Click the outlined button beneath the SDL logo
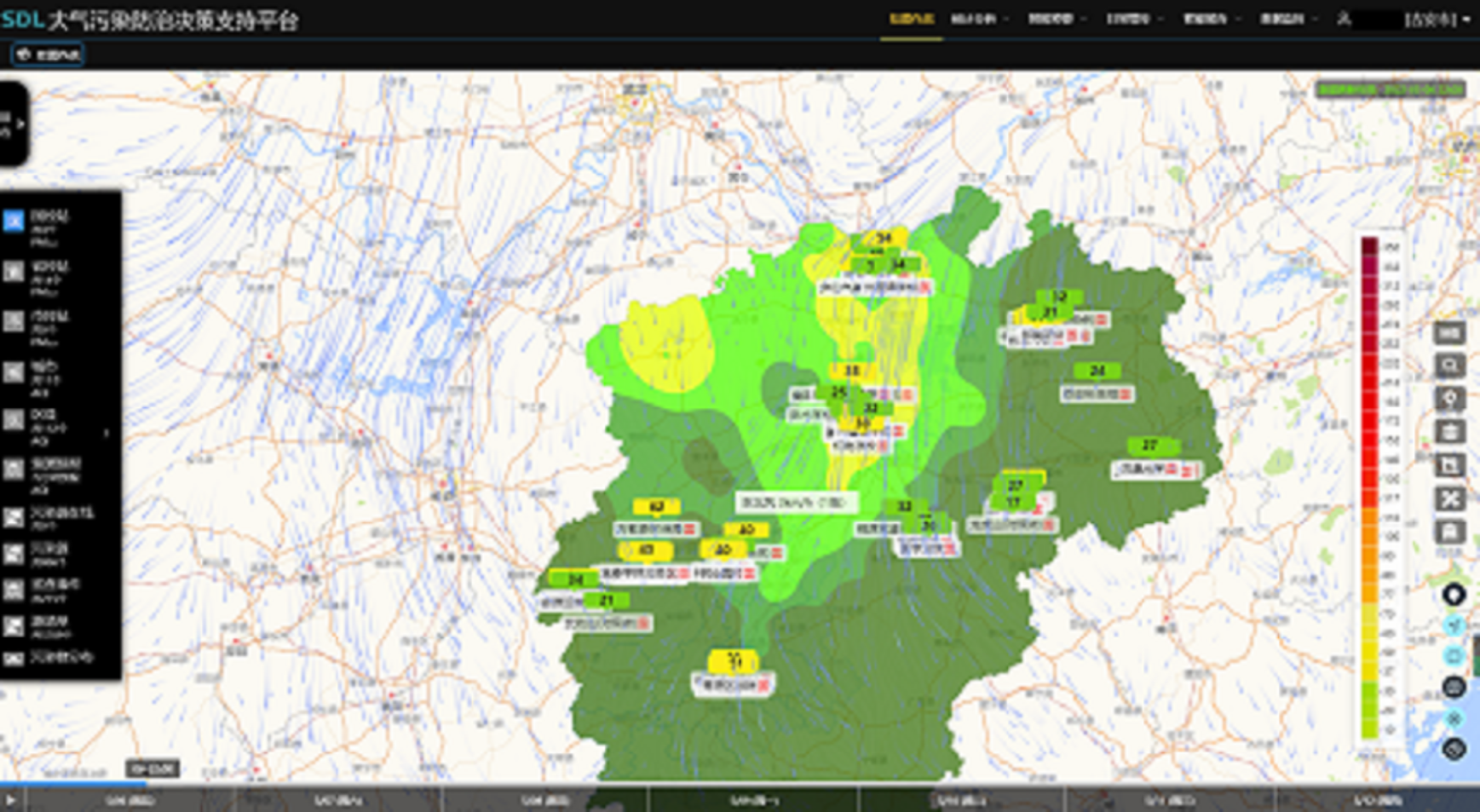This screenshot has width=1480, height=812. 48,55
